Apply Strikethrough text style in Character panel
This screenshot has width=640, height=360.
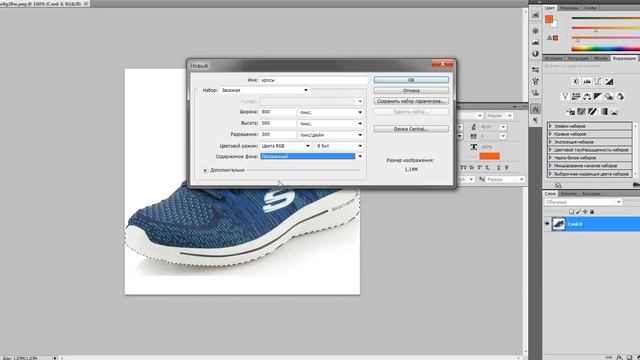coord(507,168)
